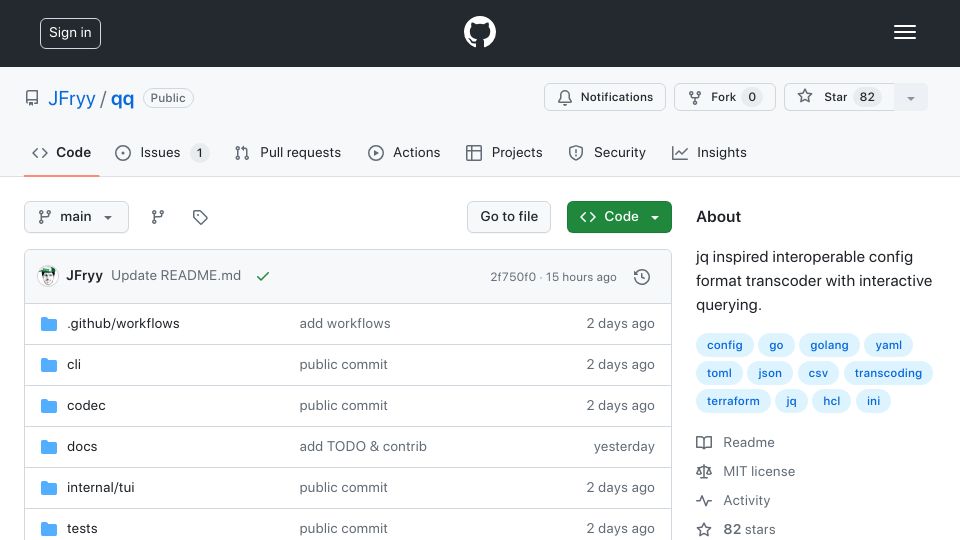Open the codec folder
Screen dimensions: 960x540
pyautogui.click(x=86, y=405)
